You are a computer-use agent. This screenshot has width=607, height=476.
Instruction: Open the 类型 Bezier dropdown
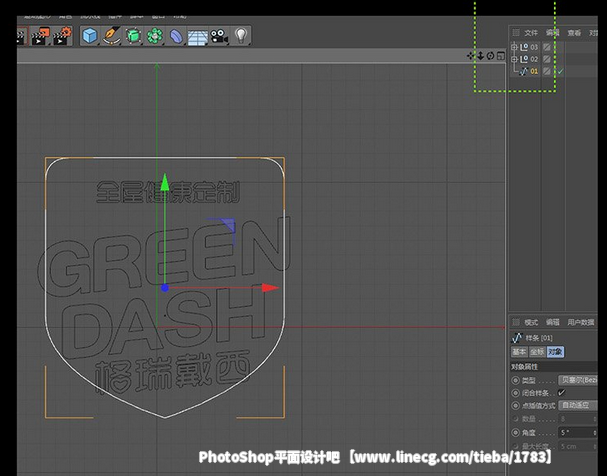coord(578,380)
